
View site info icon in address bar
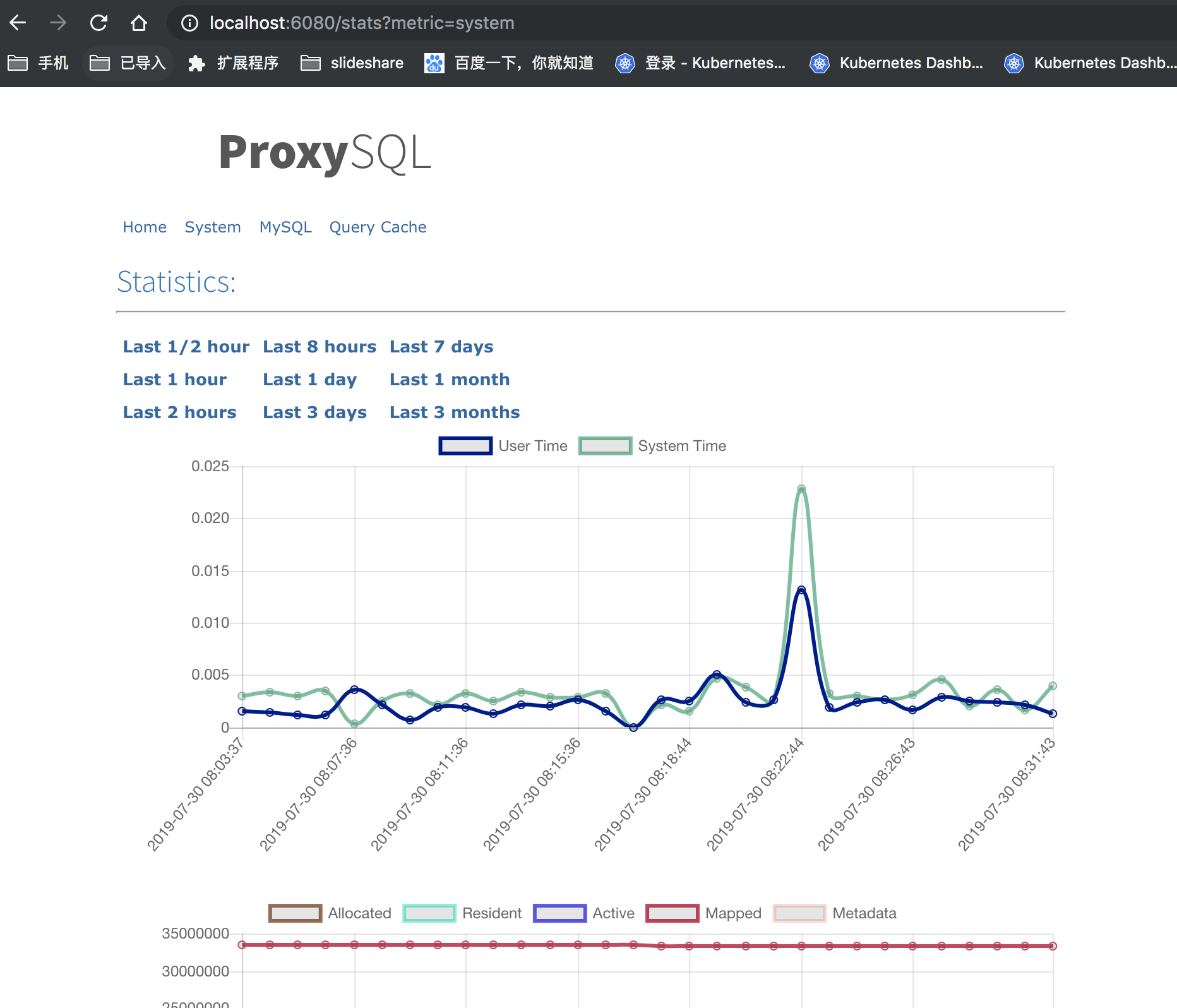[189, 23]
